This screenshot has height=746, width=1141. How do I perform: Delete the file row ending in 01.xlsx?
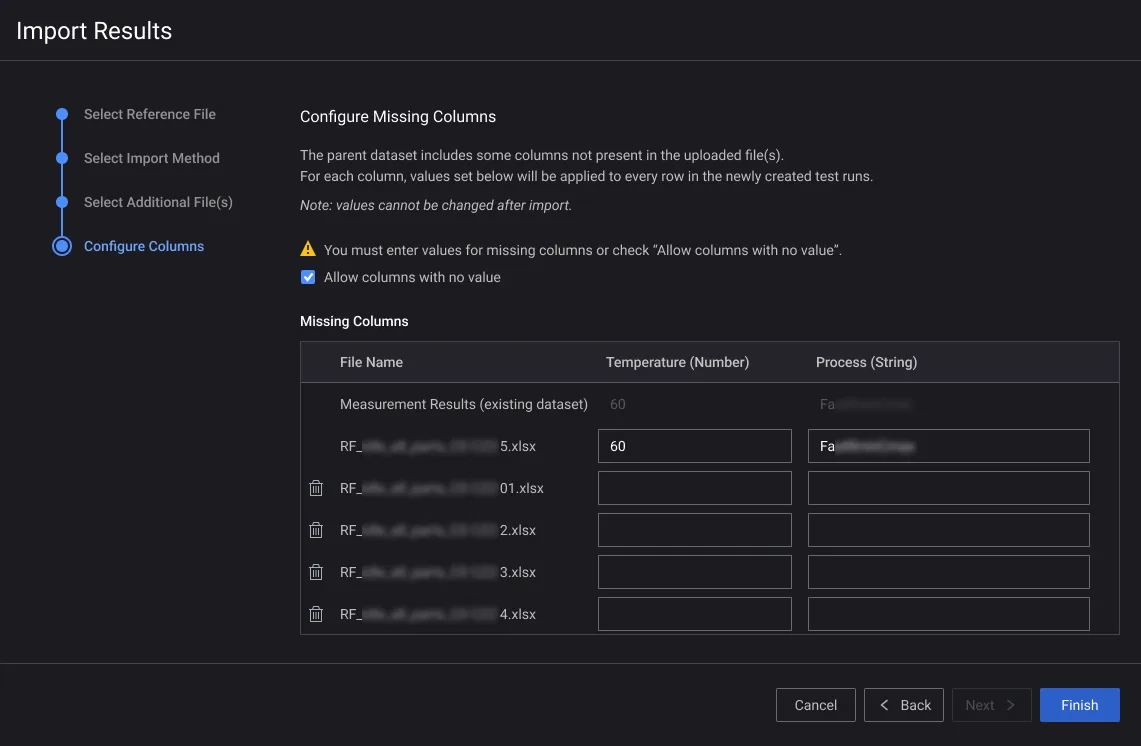[x=316, y=488]
